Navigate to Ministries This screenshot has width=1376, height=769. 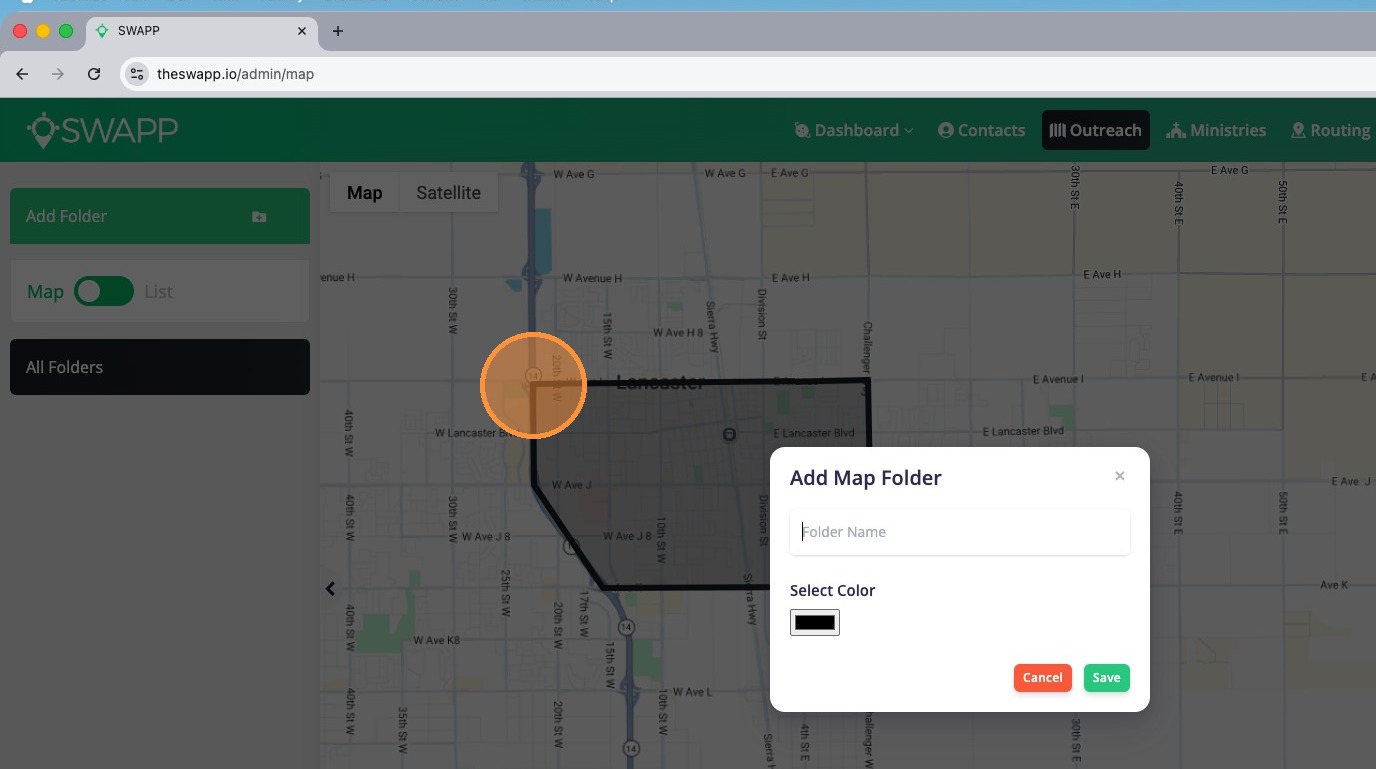coord(1216,130)
